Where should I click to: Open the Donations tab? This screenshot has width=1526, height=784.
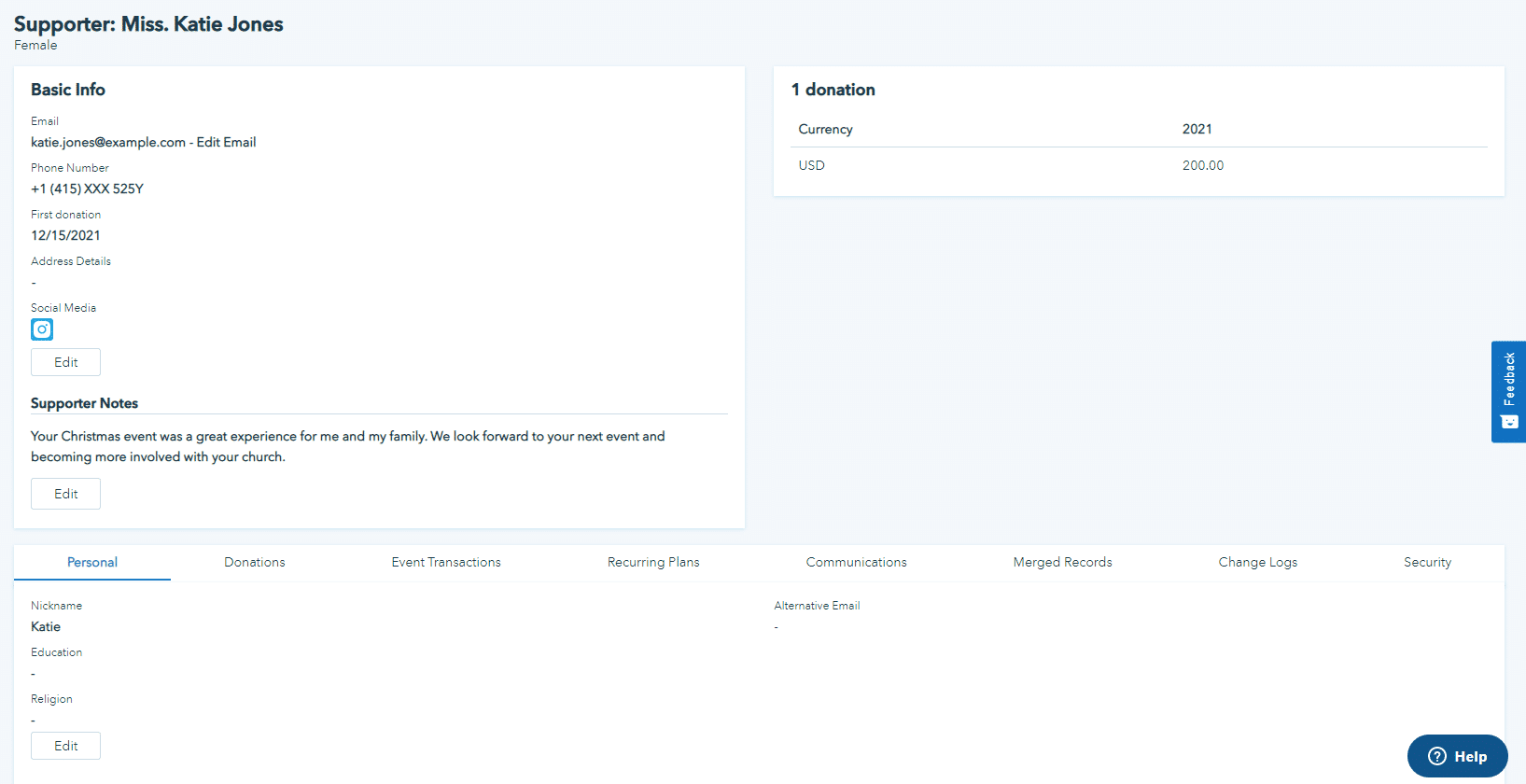pyautogui.click(x=255, y=562)
